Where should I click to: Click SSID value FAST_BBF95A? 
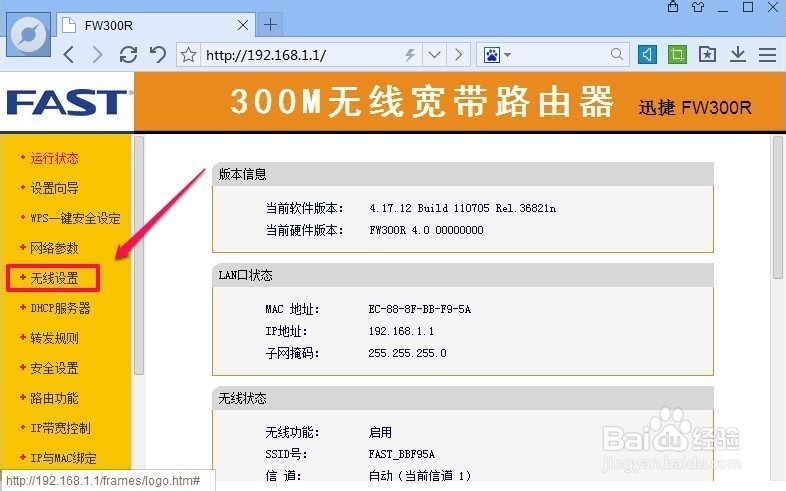(x=402, y=454)
